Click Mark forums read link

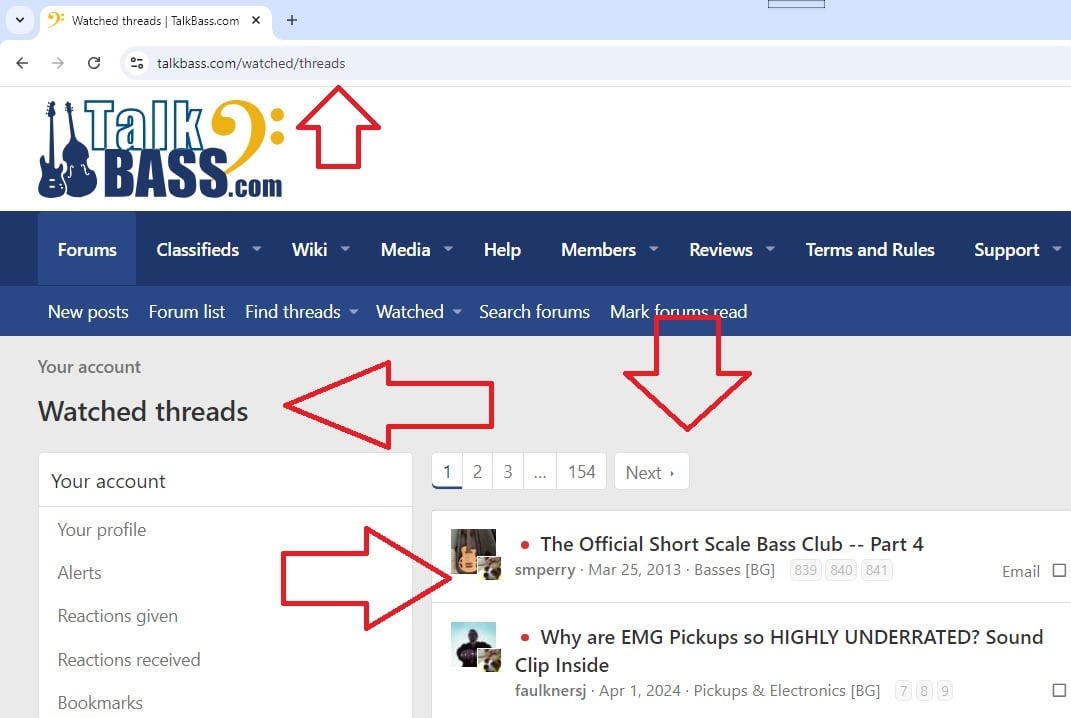(678, 312)
